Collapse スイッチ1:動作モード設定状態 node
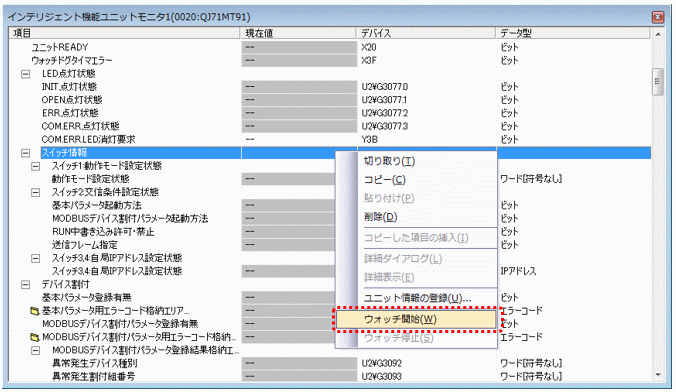 (36, 166)
